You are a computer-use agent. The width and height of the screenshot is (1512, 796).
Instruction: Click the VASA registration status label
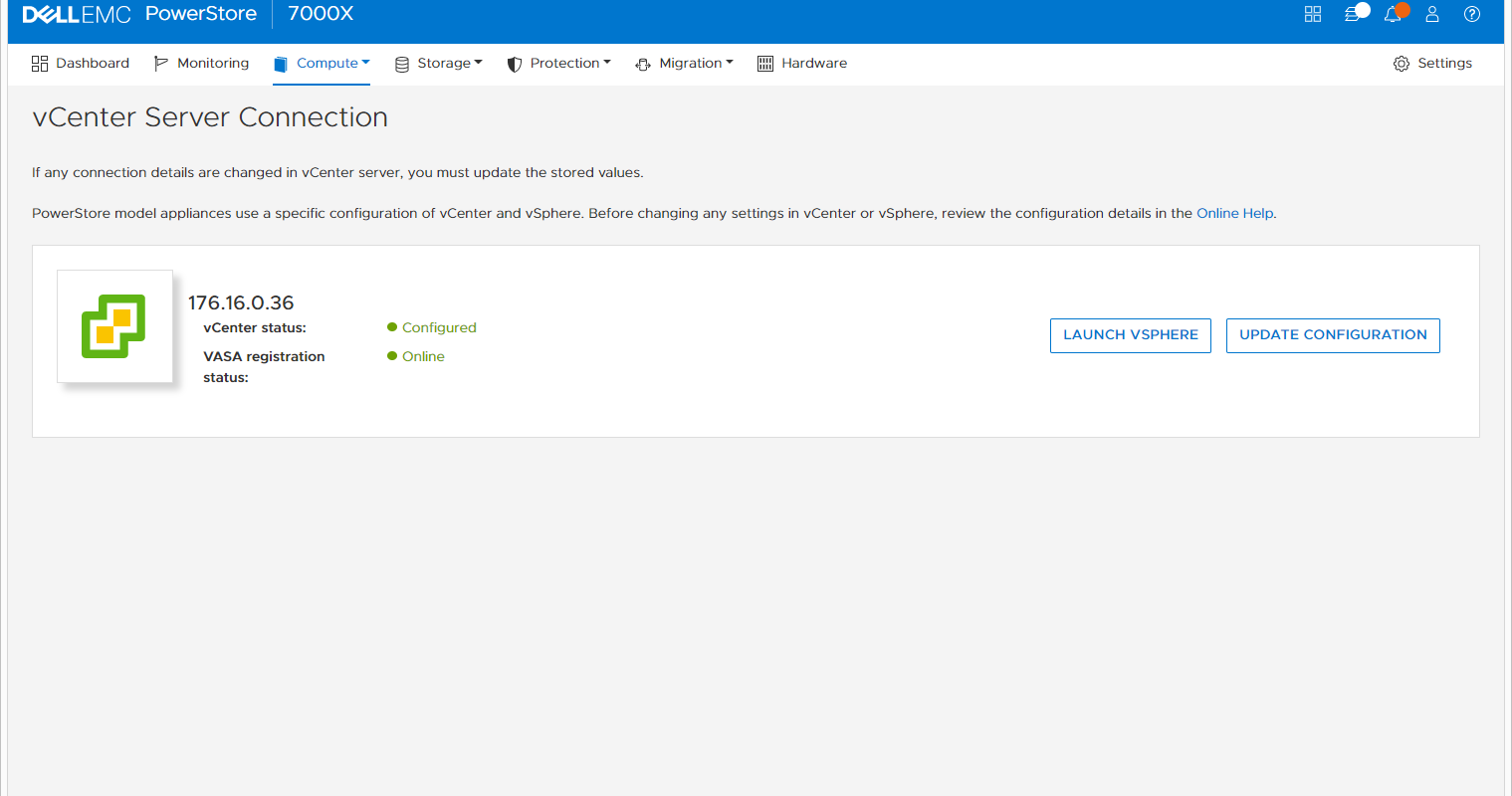[x=264, y=366]
